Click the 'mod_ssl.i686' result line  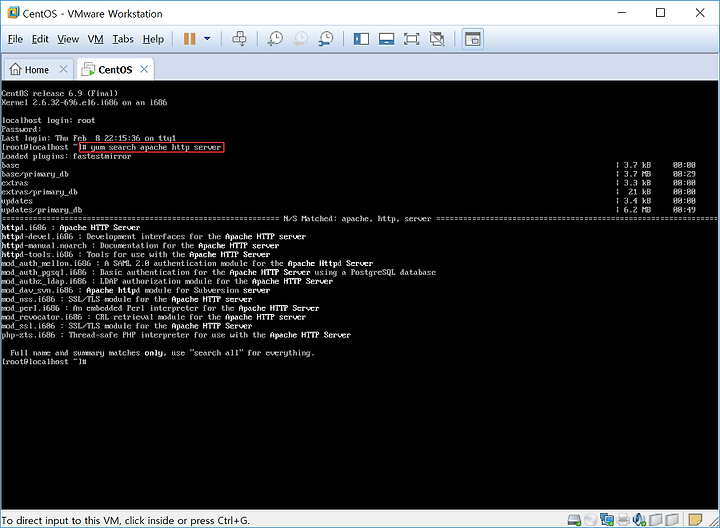point(127,326)
